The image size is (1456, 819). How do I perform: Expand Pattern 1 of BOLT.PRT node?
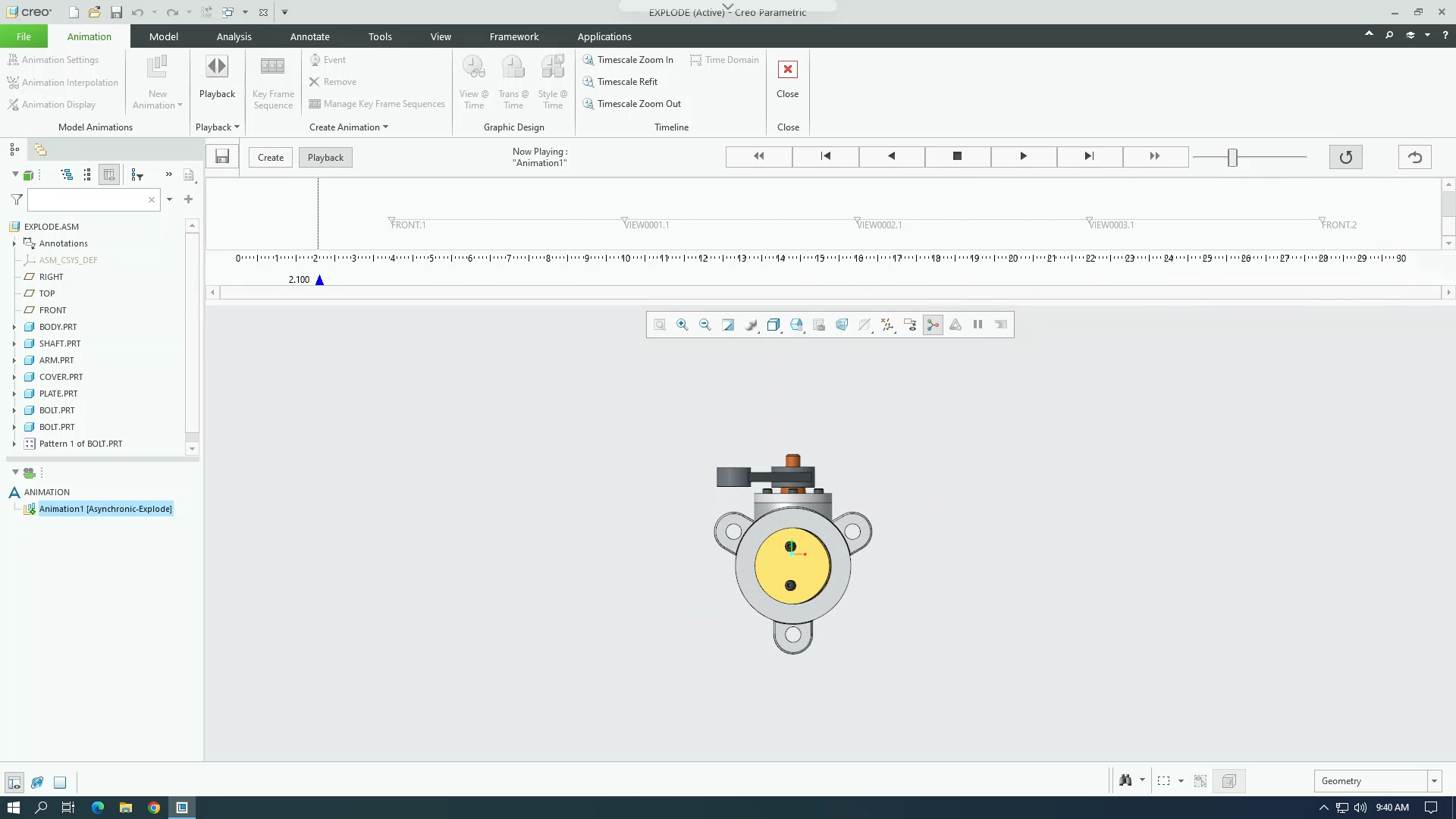(14, 444)
